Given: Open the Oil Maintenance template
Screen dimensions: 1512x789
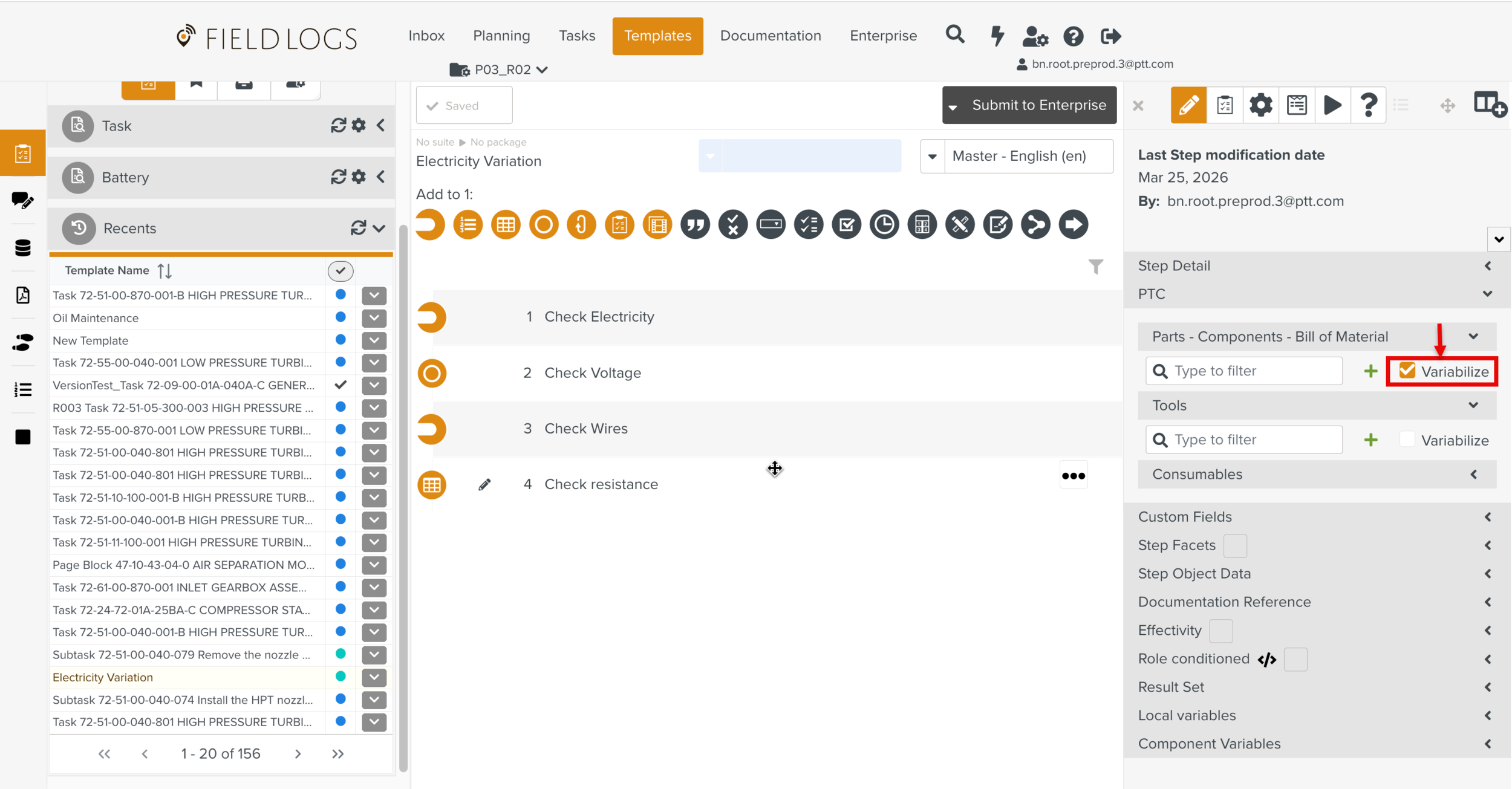Looking at the screenshot, I should tap(96, 318).
